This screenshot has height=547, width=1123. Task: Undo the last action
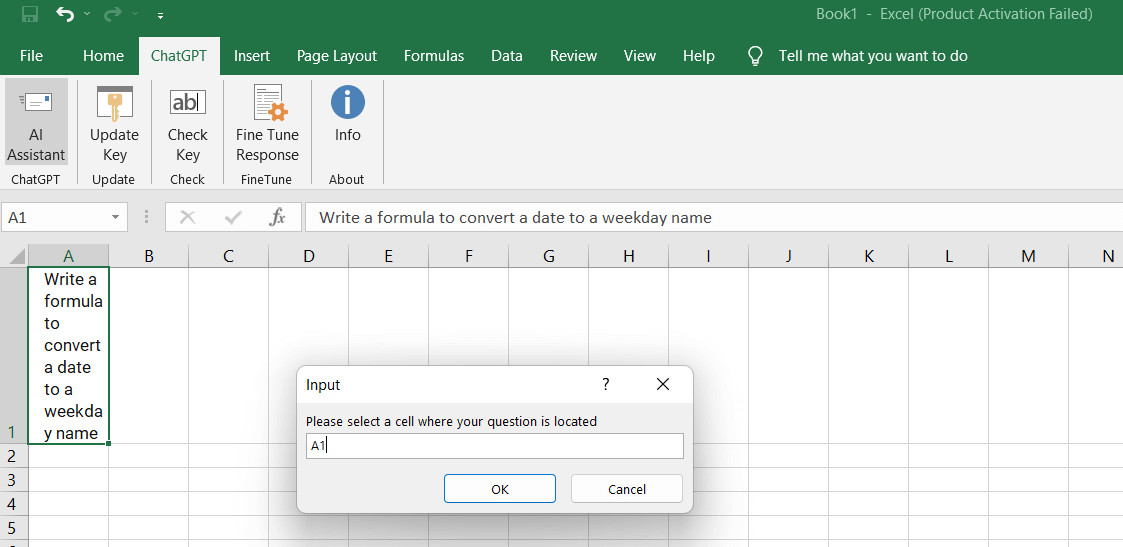coord(64,14)
